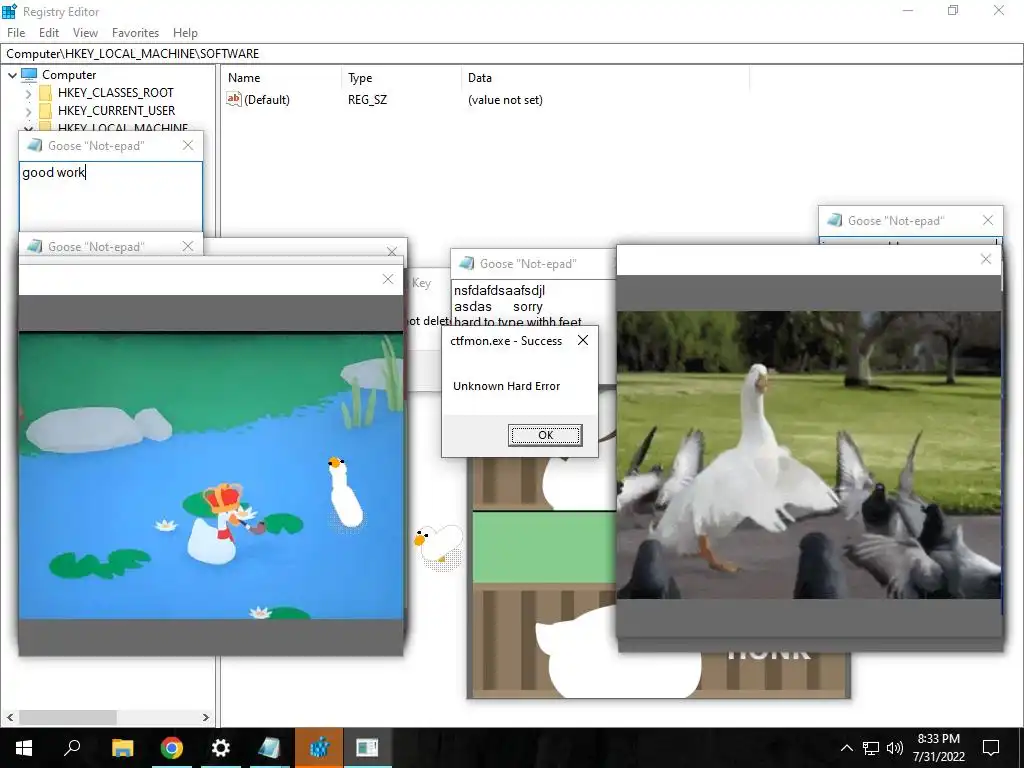Viewport: 1024px width, 768px height.
Task: Click notepad icon of right-side Goose Not-epad
Action: pos(835,220)
